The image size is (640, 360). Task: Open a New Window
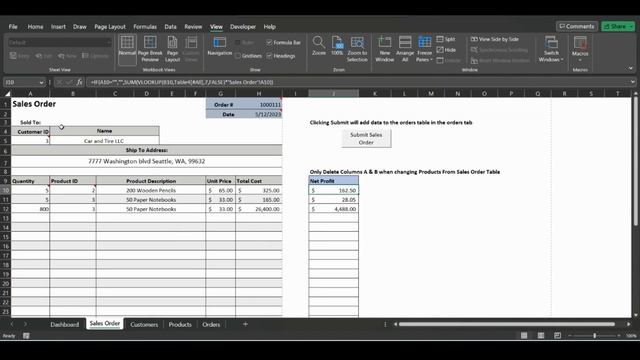coord(384,49)
